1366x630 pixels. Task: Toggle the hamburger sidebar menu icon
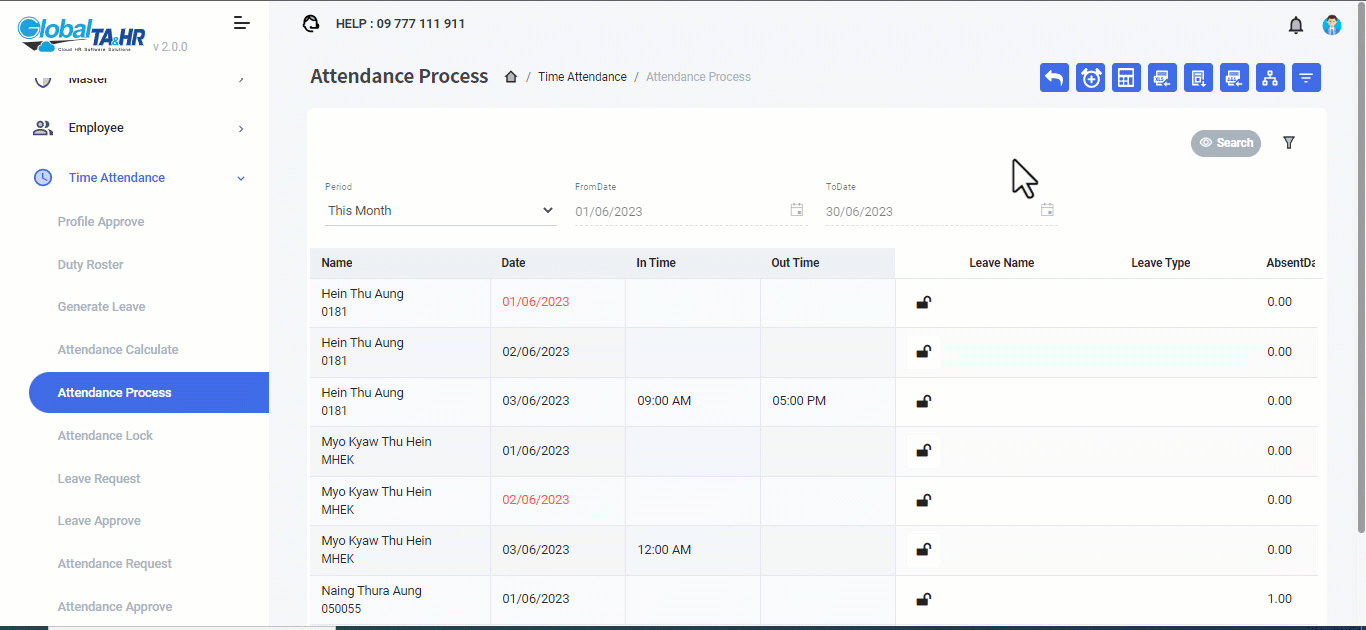tap(241, 23)
